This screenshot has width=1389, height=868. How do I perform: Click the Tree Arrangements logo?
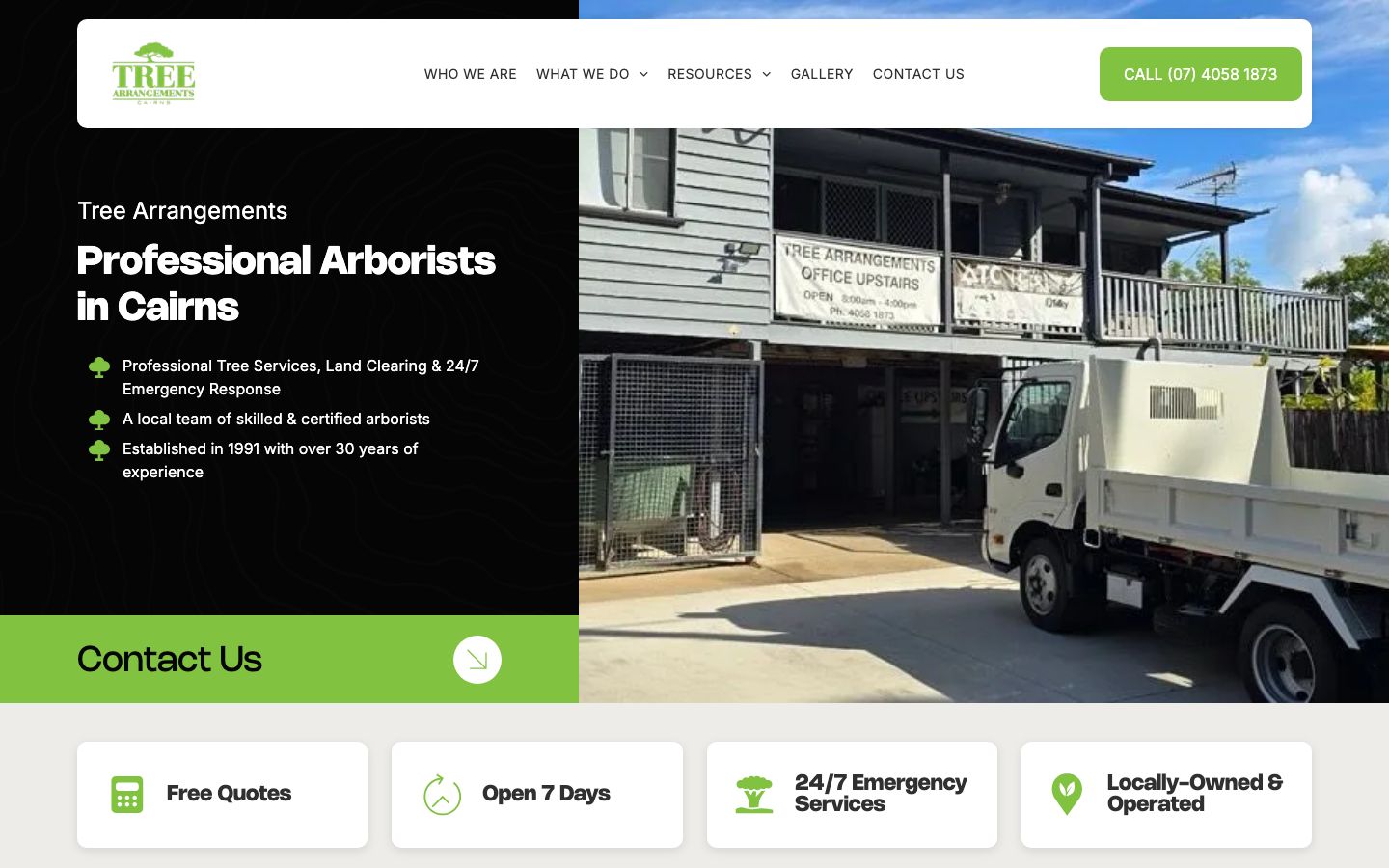[x=153, y=73]
